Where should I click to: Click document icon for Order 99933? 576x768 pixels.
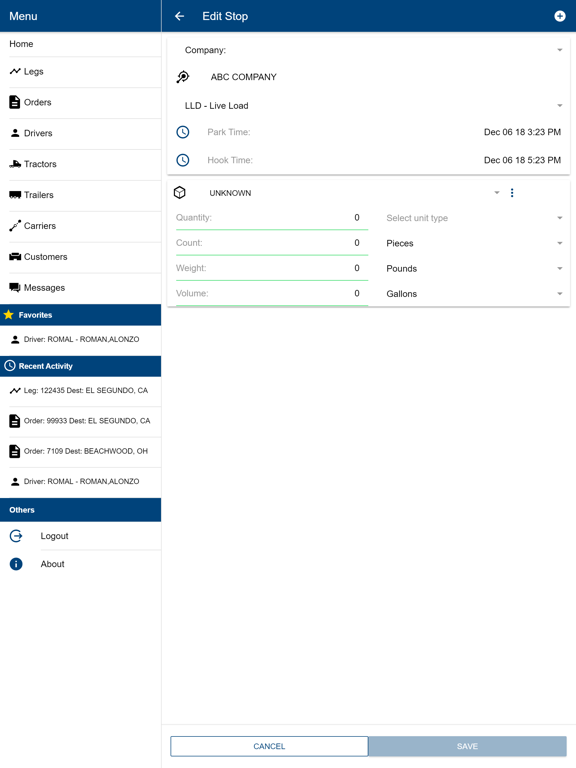click(x=15, y=421)
